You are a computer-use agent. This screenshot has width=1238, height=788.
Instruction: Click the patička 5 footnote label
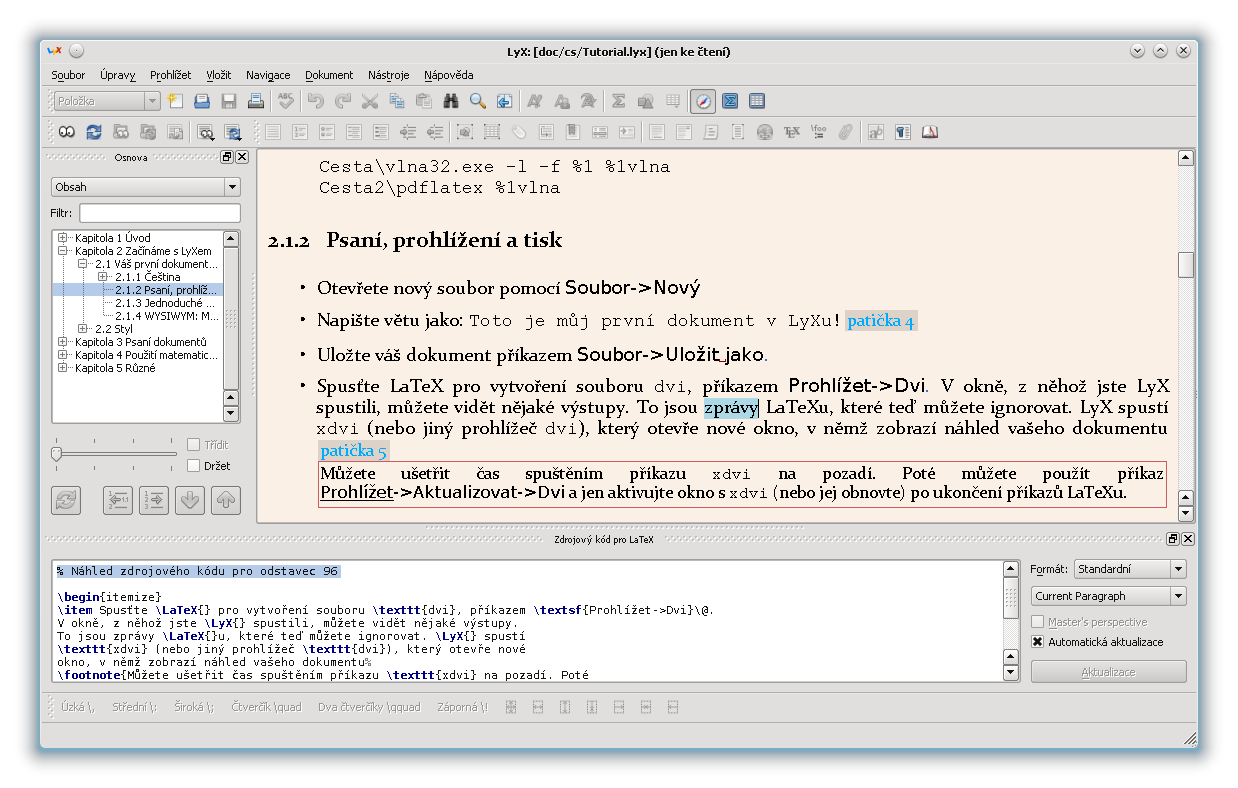tap(353, 451)
